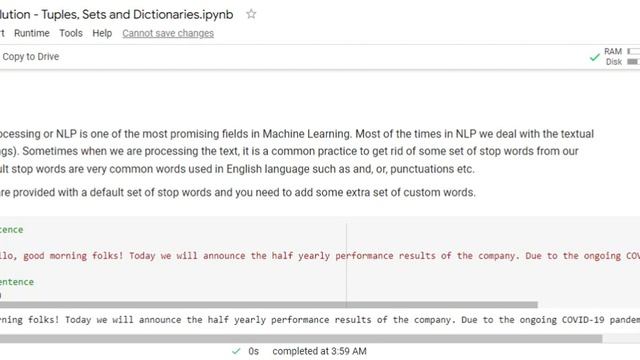Star the notebook with the star icon
The width and height of the screenshot is (640, 360).
(251, 14)
